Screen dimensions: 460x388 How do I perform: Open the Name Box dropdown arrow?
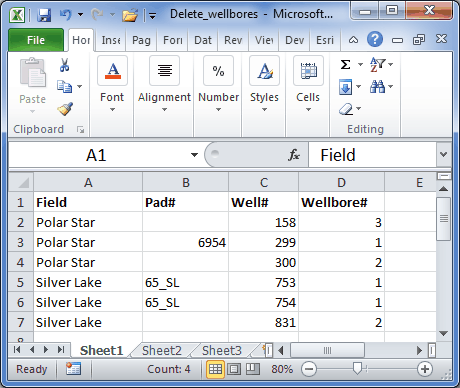point(194,155)
